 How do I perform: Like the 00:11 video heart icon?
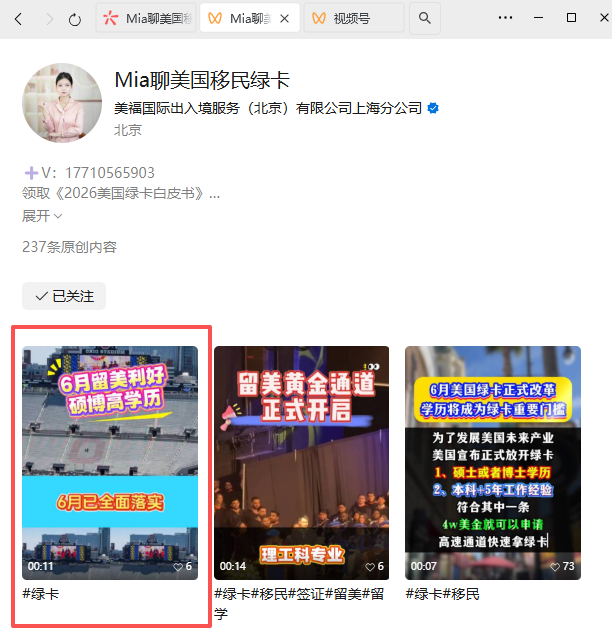pyautogui.click(x=177, y=567)
